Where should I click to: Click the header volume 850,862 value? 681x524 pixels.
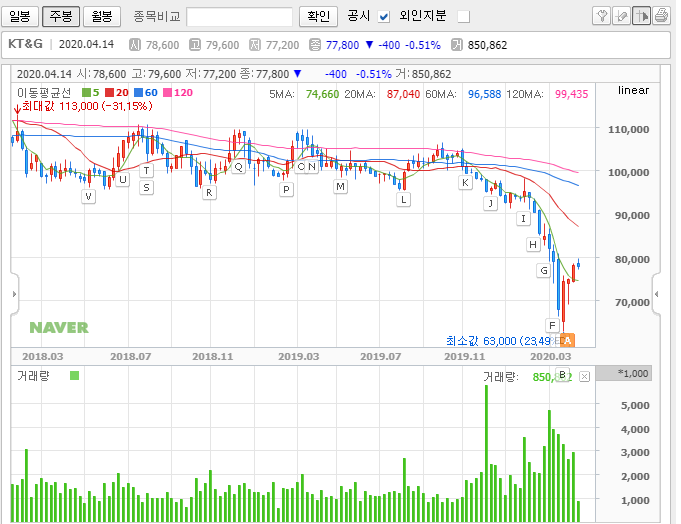coord(487,45)
